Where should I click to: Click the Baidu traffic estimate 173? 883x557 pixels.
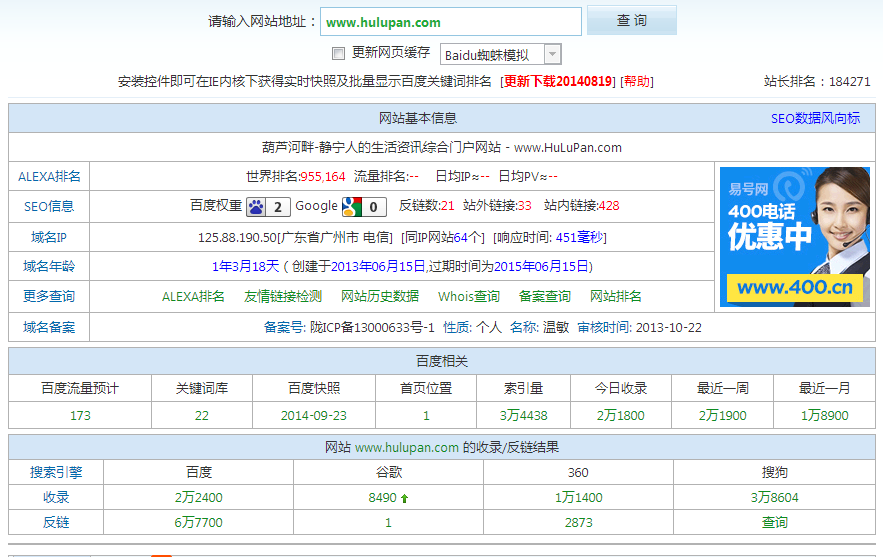click(x=80, y=416)
